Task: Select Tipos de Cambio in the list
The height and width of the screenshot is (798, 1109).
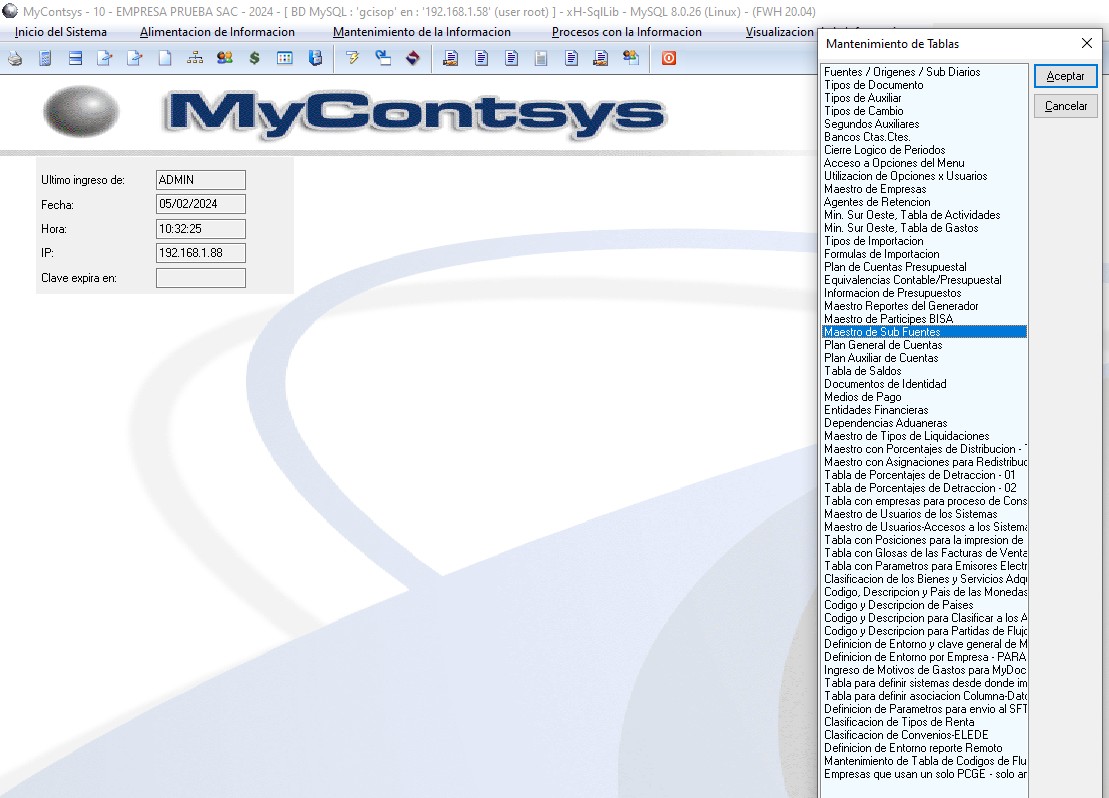Action: [x=863, y=111]
